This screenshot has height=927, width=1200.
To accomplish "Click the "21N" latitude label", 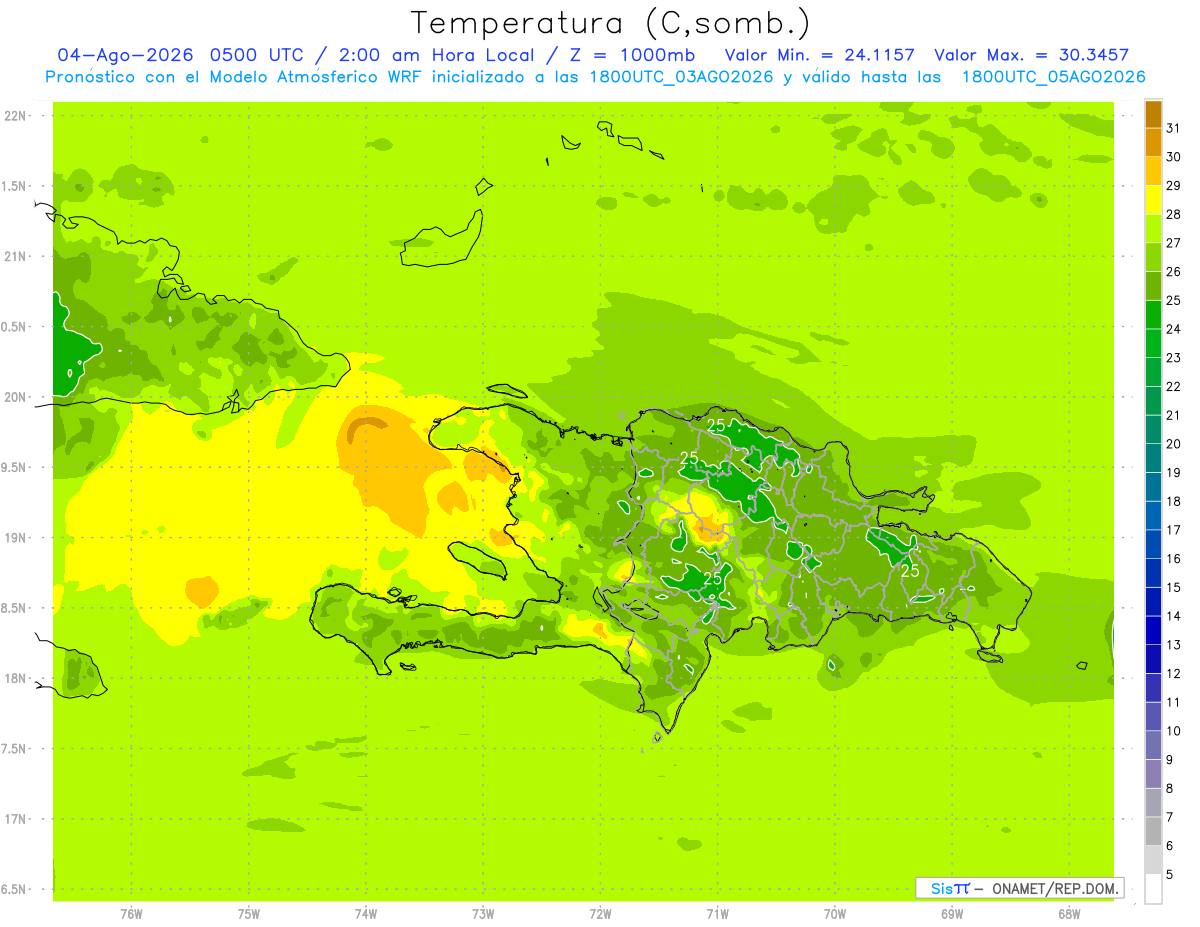I will click(x=17, y=257).
